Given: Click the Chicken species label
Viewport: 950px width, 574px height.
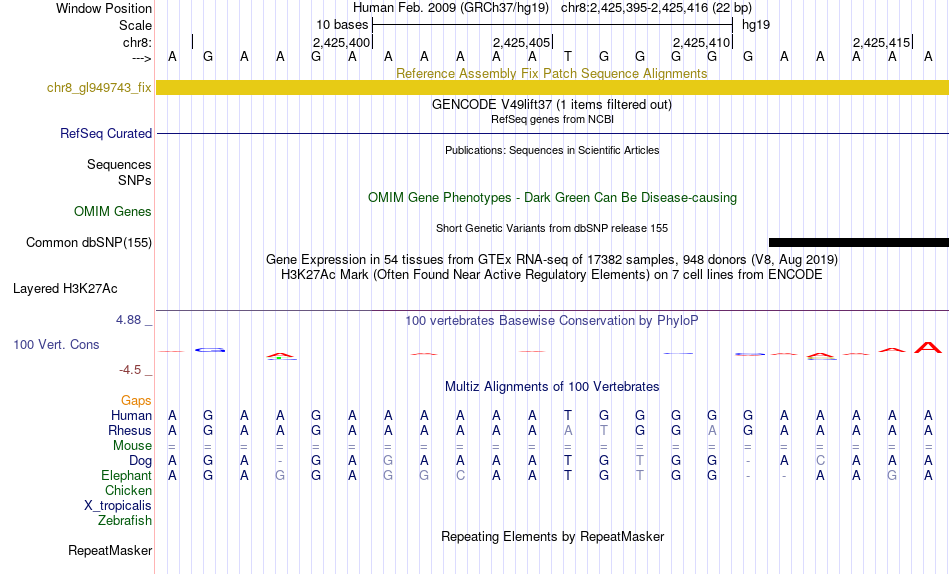Looking at the screenshot, I should click(x=128, y=490).
